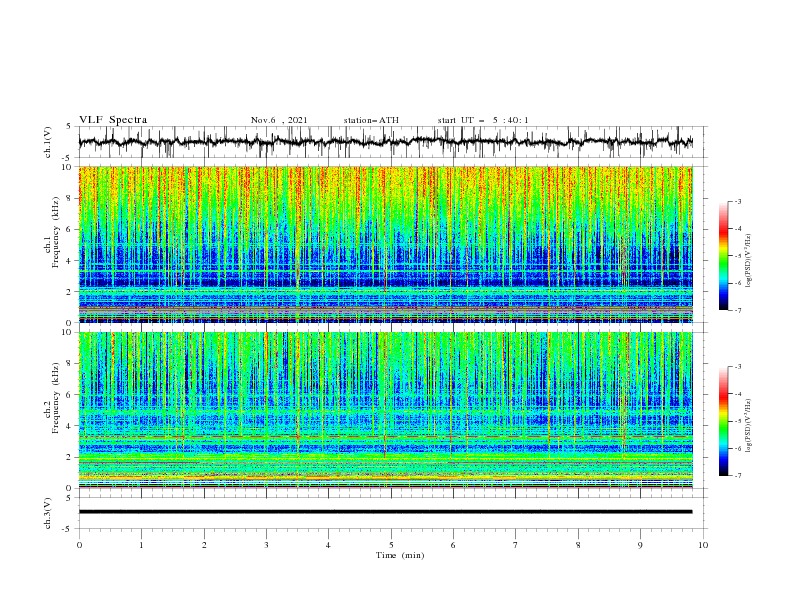This screenshot has width=792, height=612.
Task: Click the ch.3 flat voltage trace
Action: (385, 512)
